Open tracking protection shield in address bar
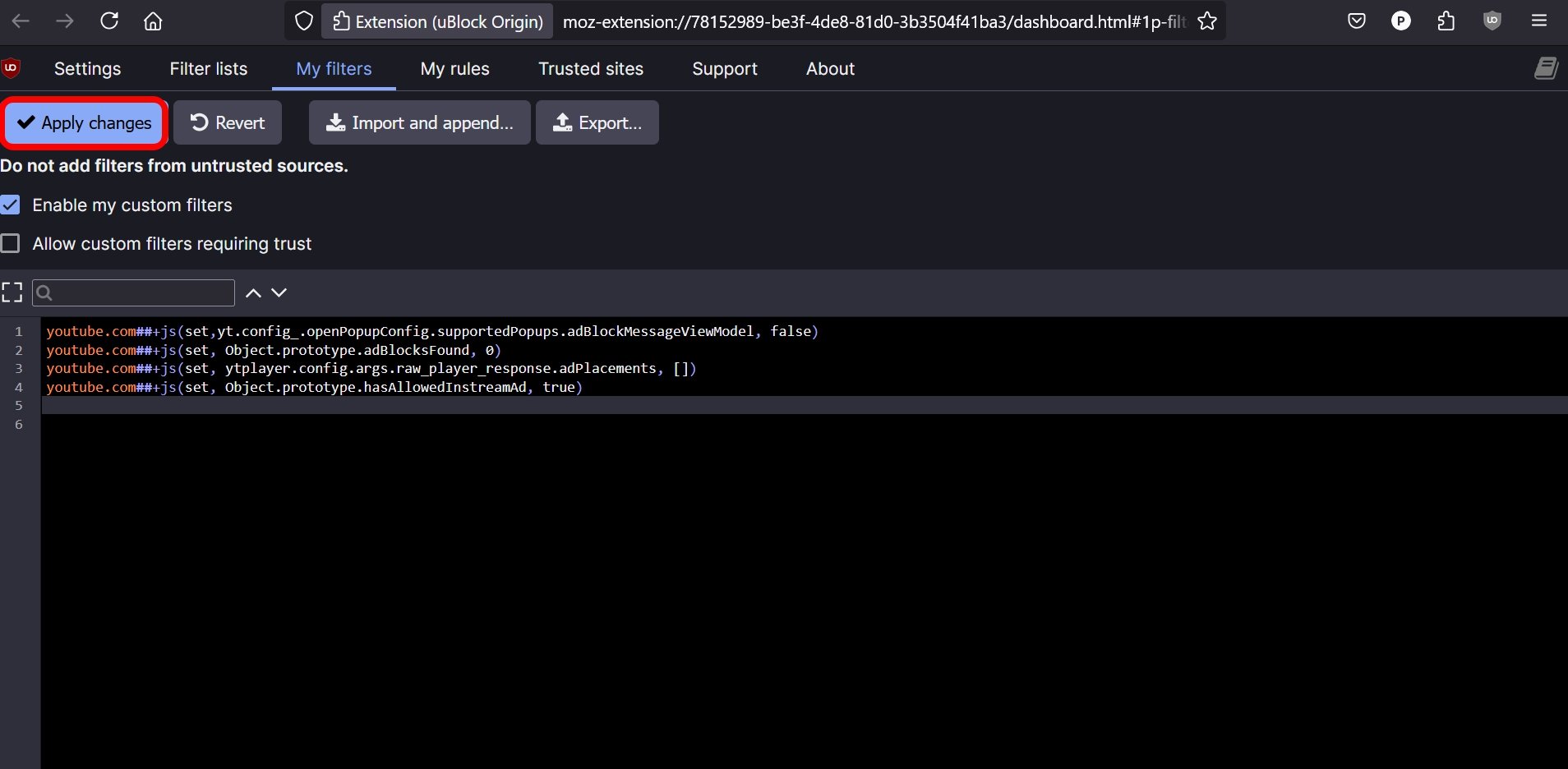The image size is (1568, 769). (304, 21)
